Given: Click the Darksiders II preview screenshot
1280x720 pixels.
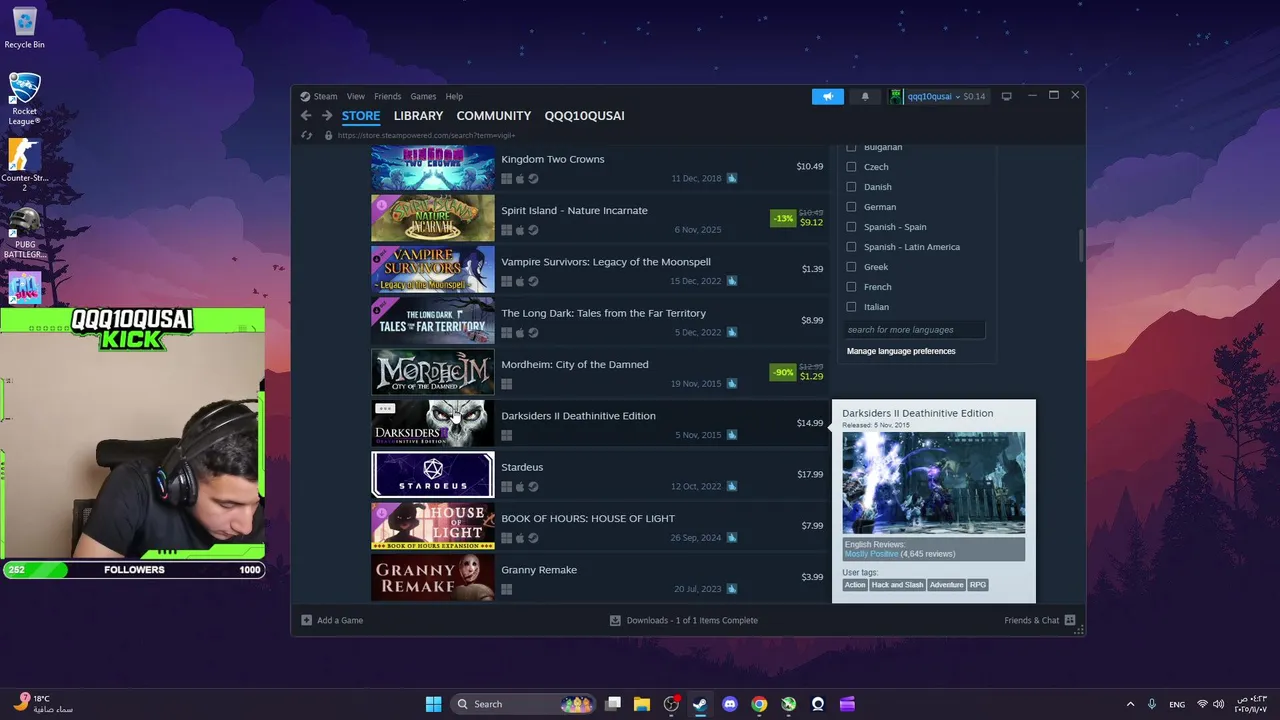Looking at the screenshot, I should point(934,483).
